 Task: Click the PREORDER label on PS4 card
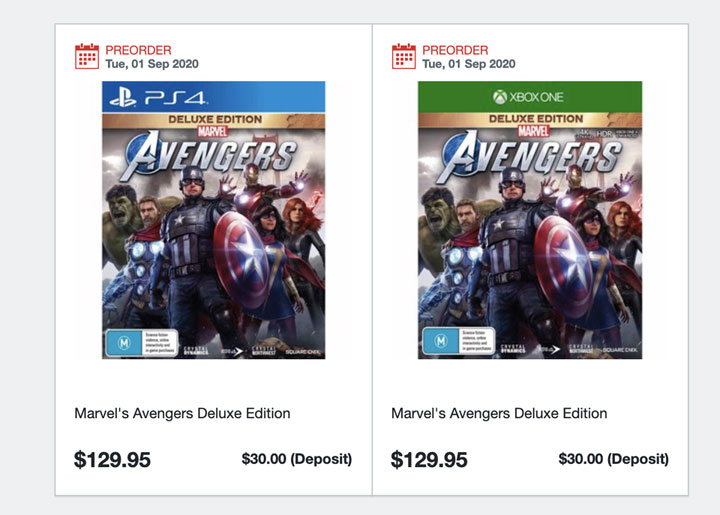click(138, 50)
